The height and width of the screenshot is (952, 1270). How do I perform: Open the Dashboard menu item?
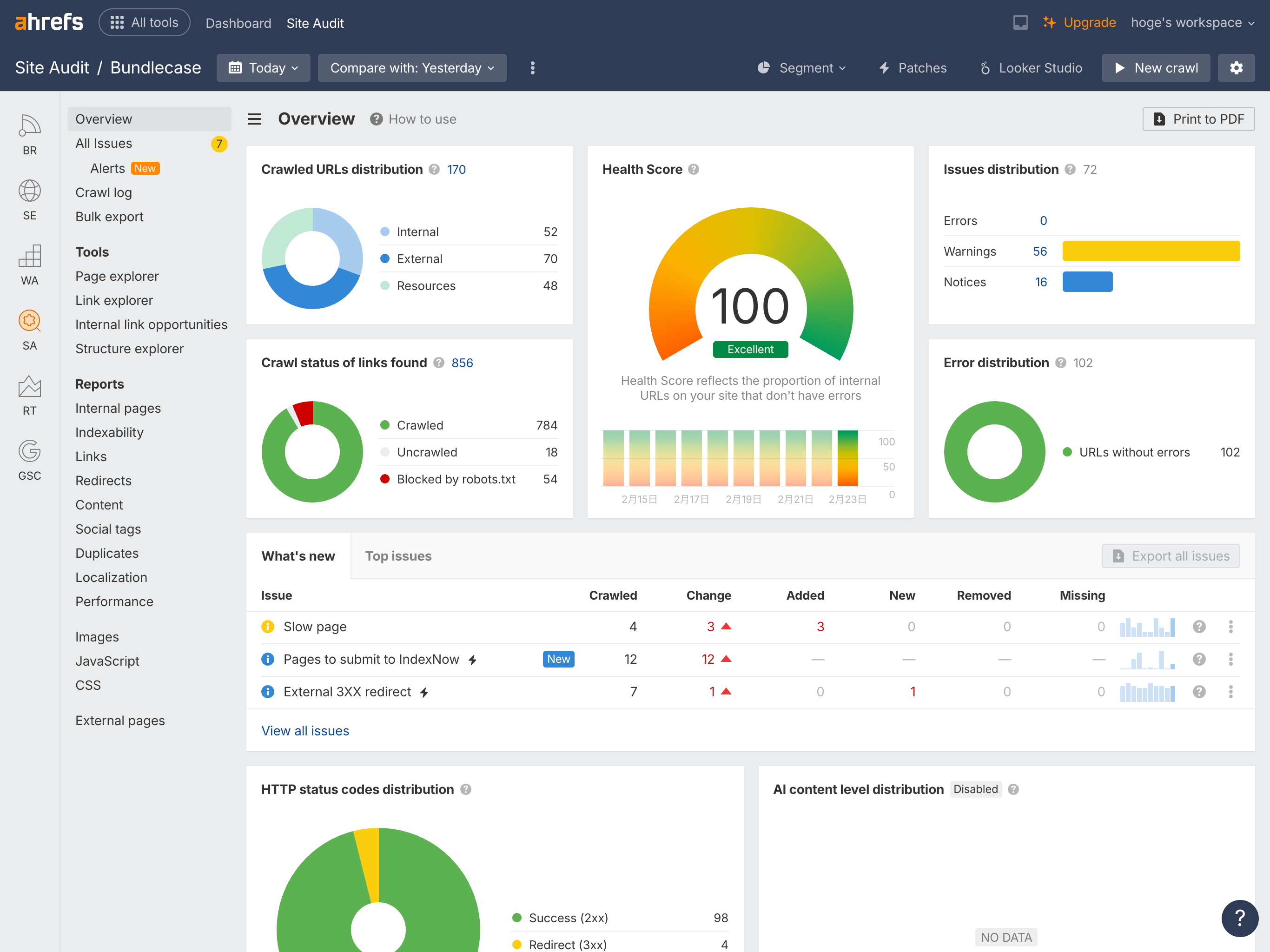[238, 23]
